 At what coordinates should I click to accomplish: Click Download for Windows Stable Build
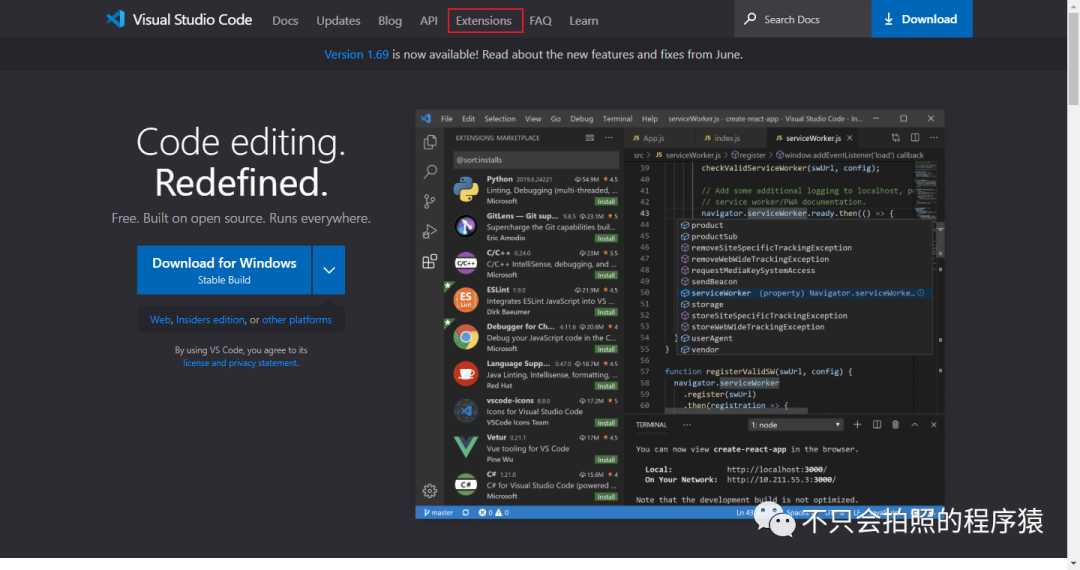click(x=224, y=270)
